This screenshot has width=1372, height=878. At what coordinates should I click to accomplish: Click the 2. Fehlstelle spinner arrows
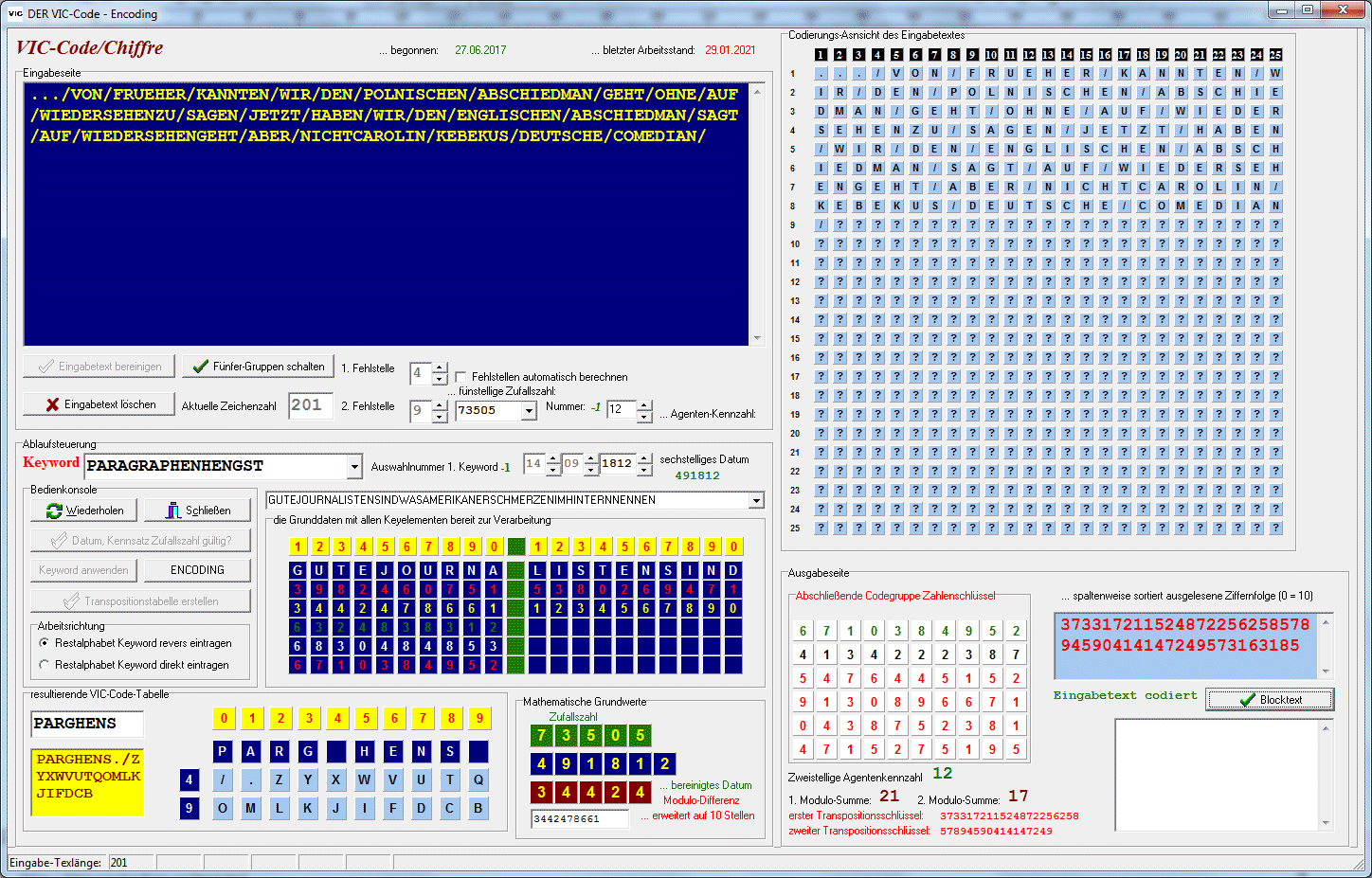pos(440,411)
